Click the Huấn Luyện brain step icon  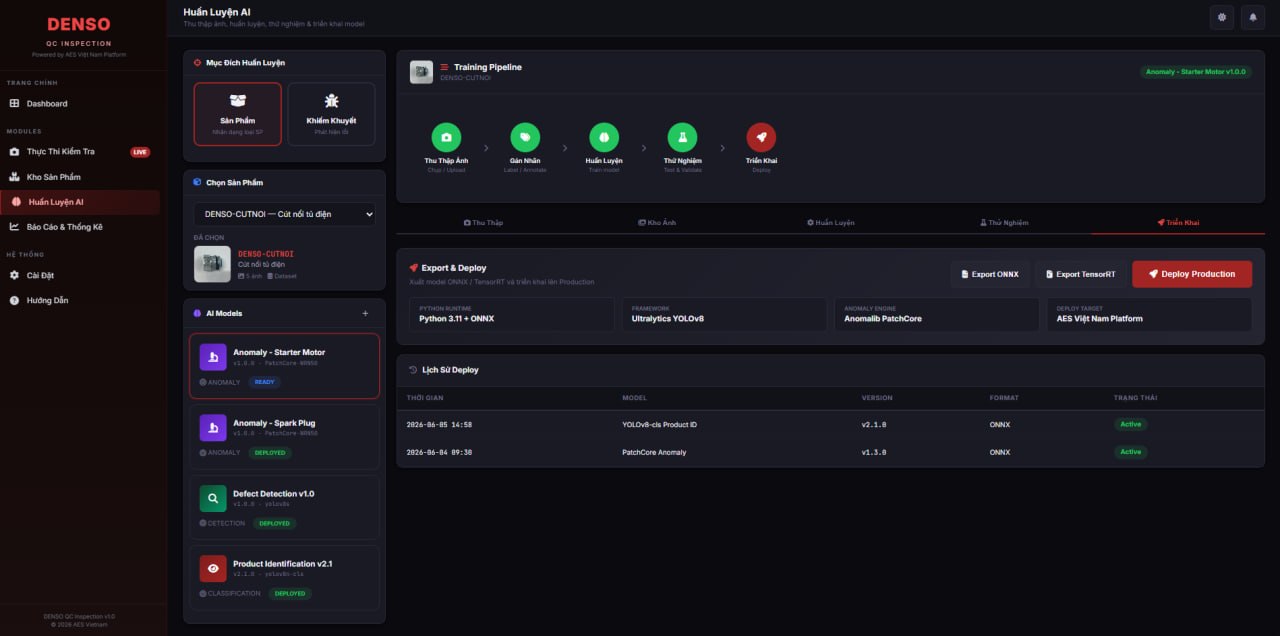[x=604, y=137]
